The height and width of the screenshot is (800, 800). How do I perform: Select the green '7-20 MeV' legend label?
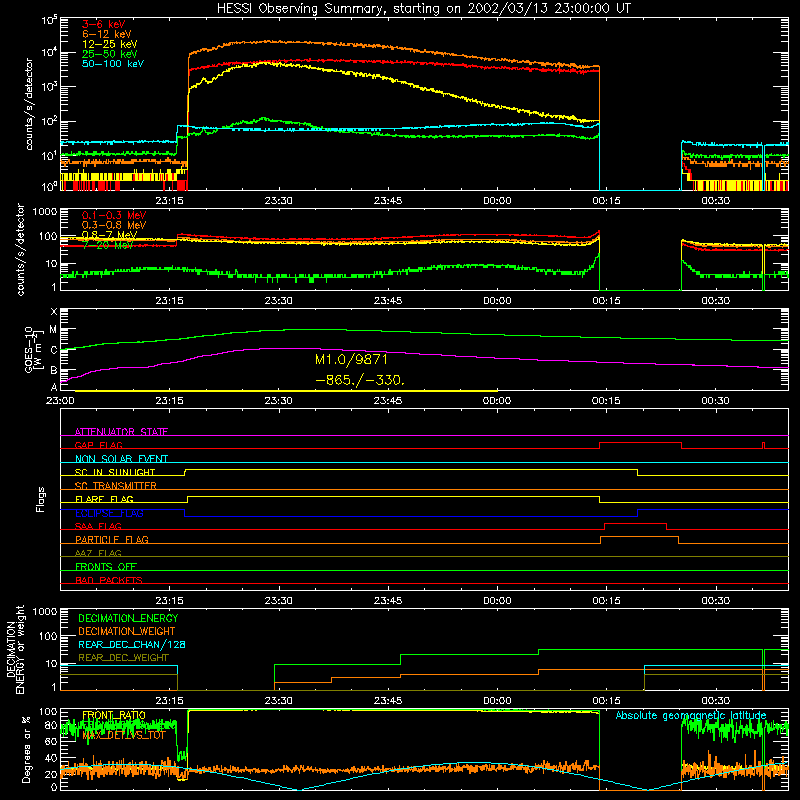[108, 245]
